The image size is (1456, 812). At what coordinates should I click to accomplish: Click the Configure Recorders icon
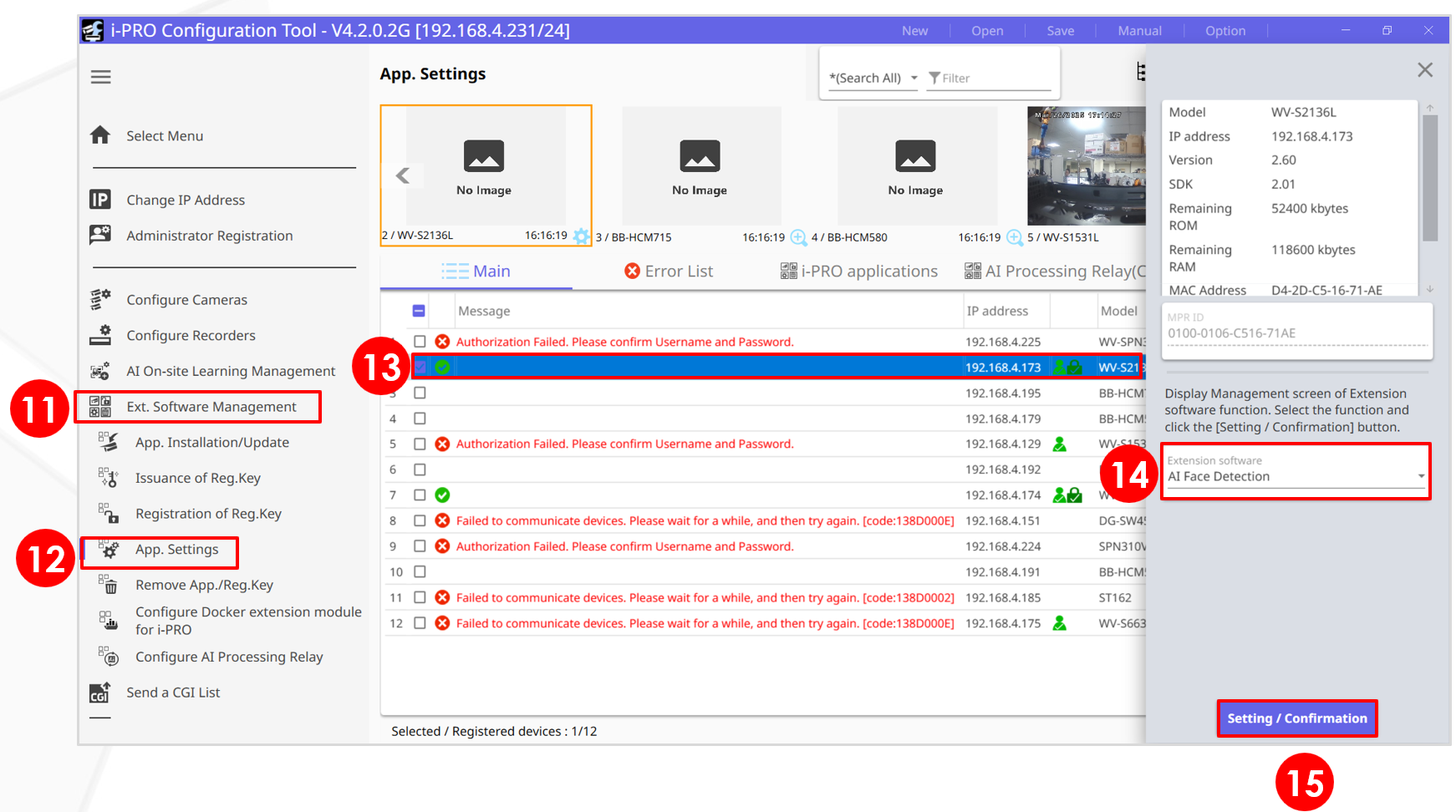point(100,335)
